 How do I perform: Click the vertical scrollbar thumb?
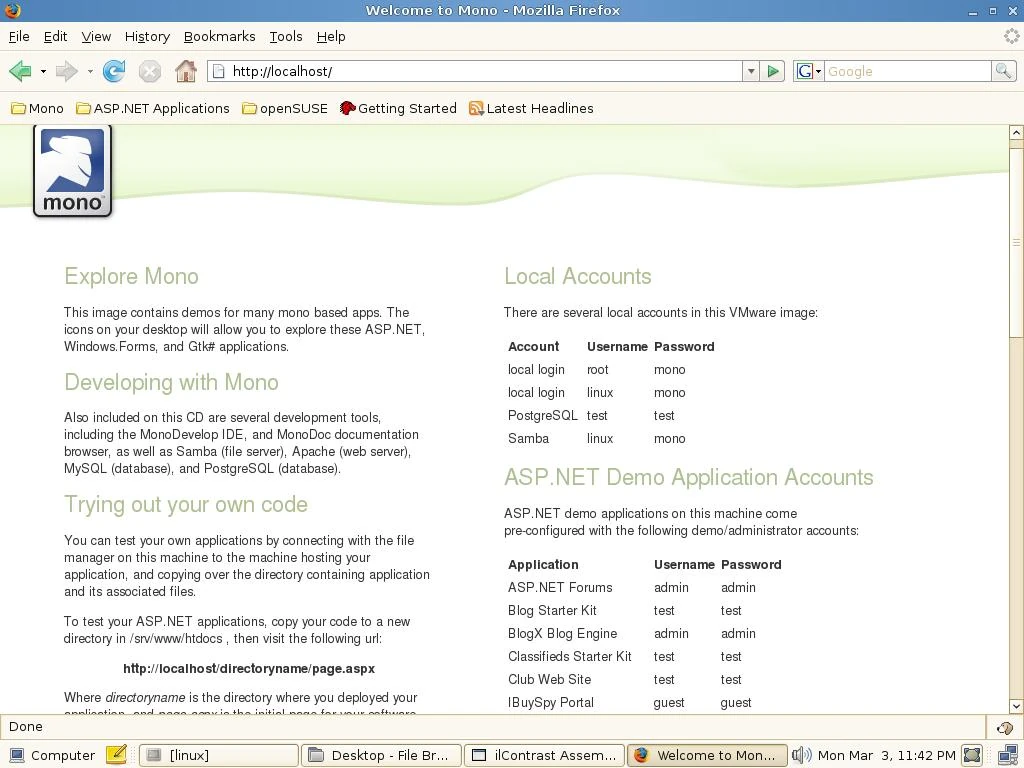[x=1016, y=242]
